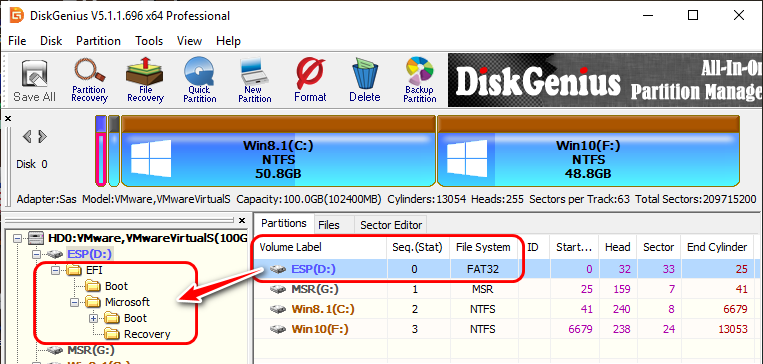Go to previous disk arrow

tap(27, 137)
